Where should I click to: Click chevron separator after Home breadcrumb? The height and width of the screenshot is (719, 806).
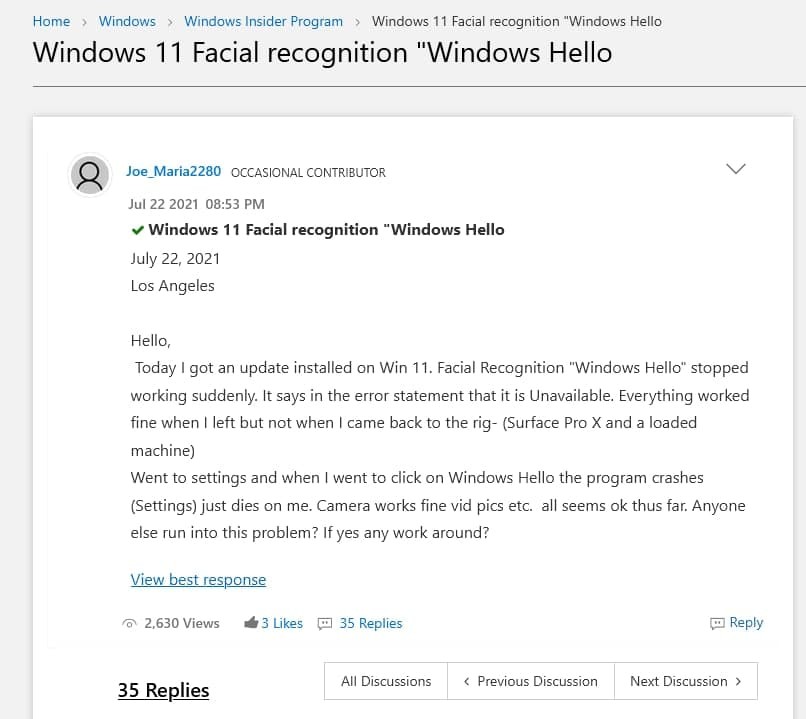pos(84,22)
